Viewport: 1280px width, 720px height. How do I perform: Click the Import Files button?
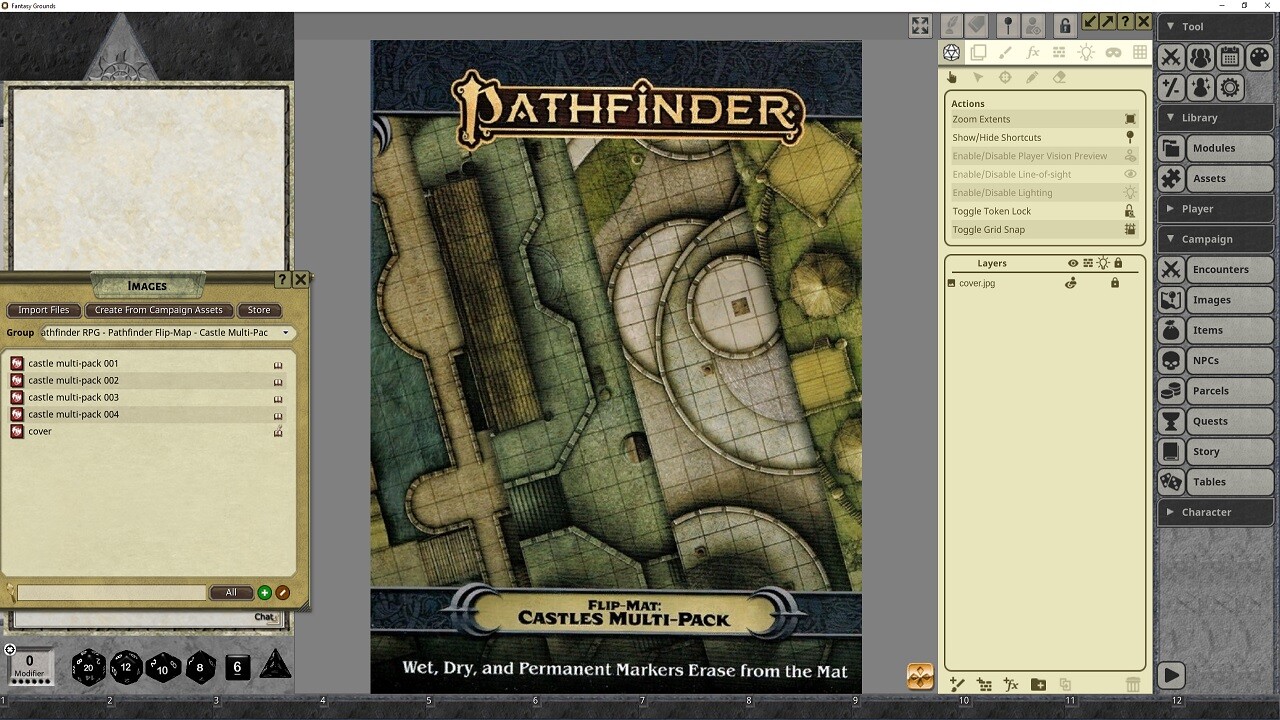click(43, 310)
